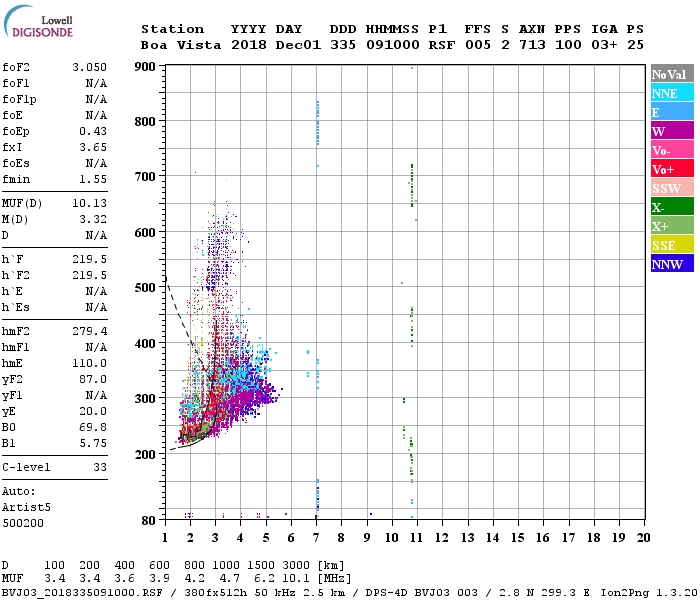Screen dimensions: 700x600
Task: Click the 091000 time header value
Action: (x=393, y=45)
